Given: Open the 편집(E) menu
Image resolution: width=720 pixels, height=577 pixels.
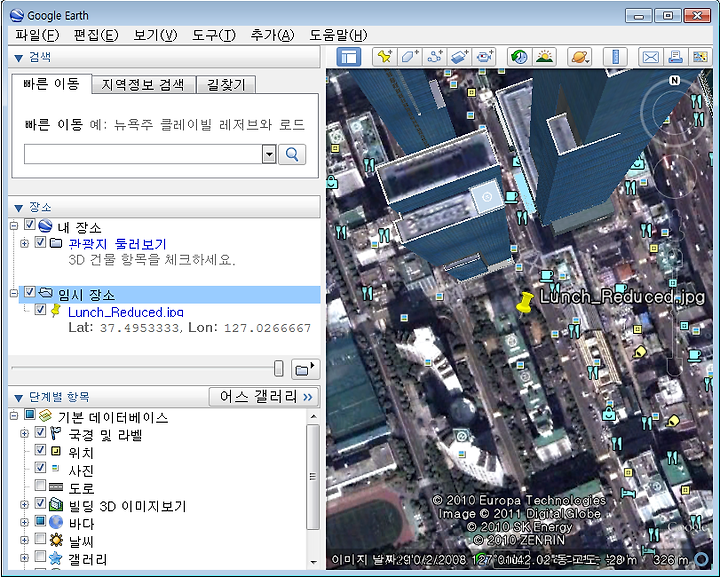Looking at the screenshot, I should click(96, 35).
